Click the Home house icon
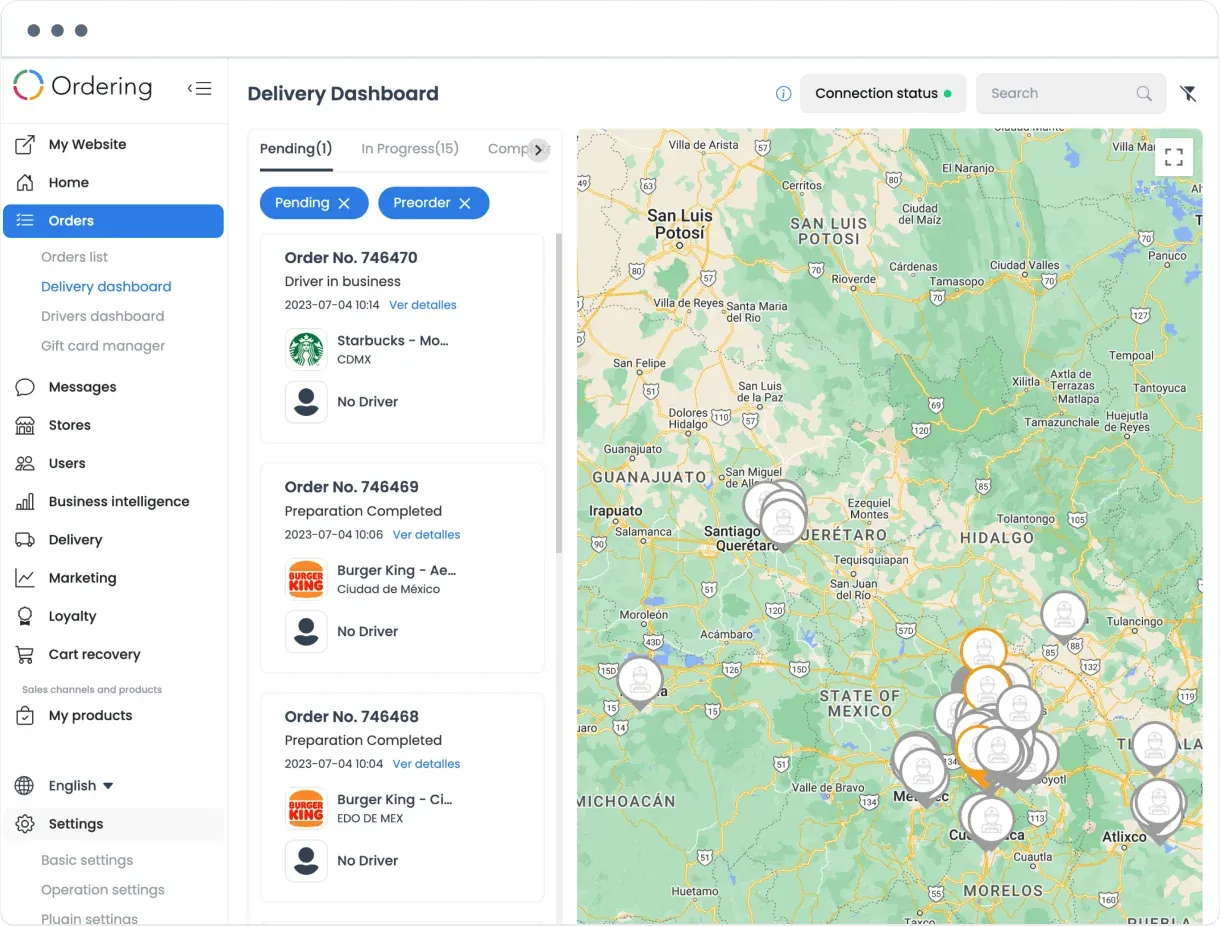Screen dimensions: 1220x926 pos(25,182)
